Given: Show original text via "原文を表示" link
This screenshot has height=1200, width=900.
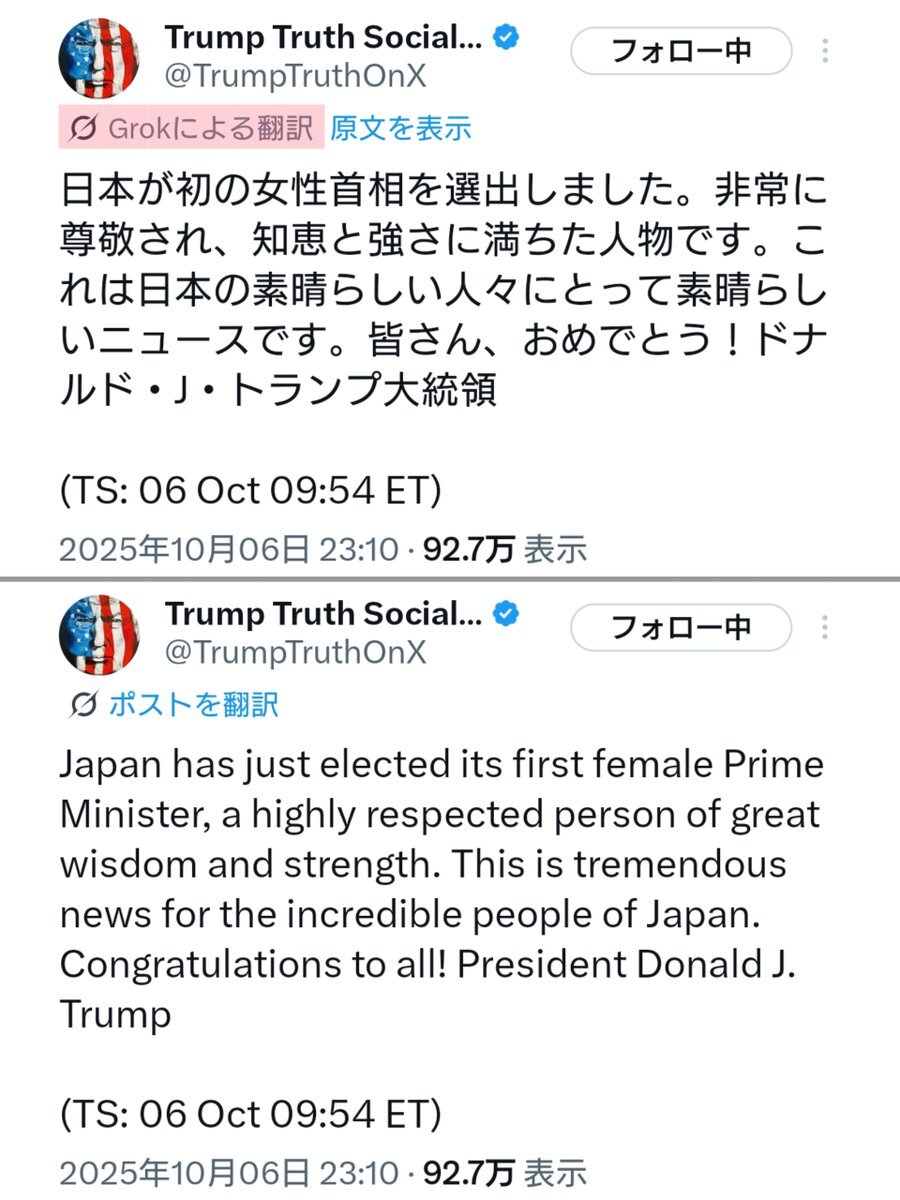Looking at the screenshot, I should tap(400, 128).
